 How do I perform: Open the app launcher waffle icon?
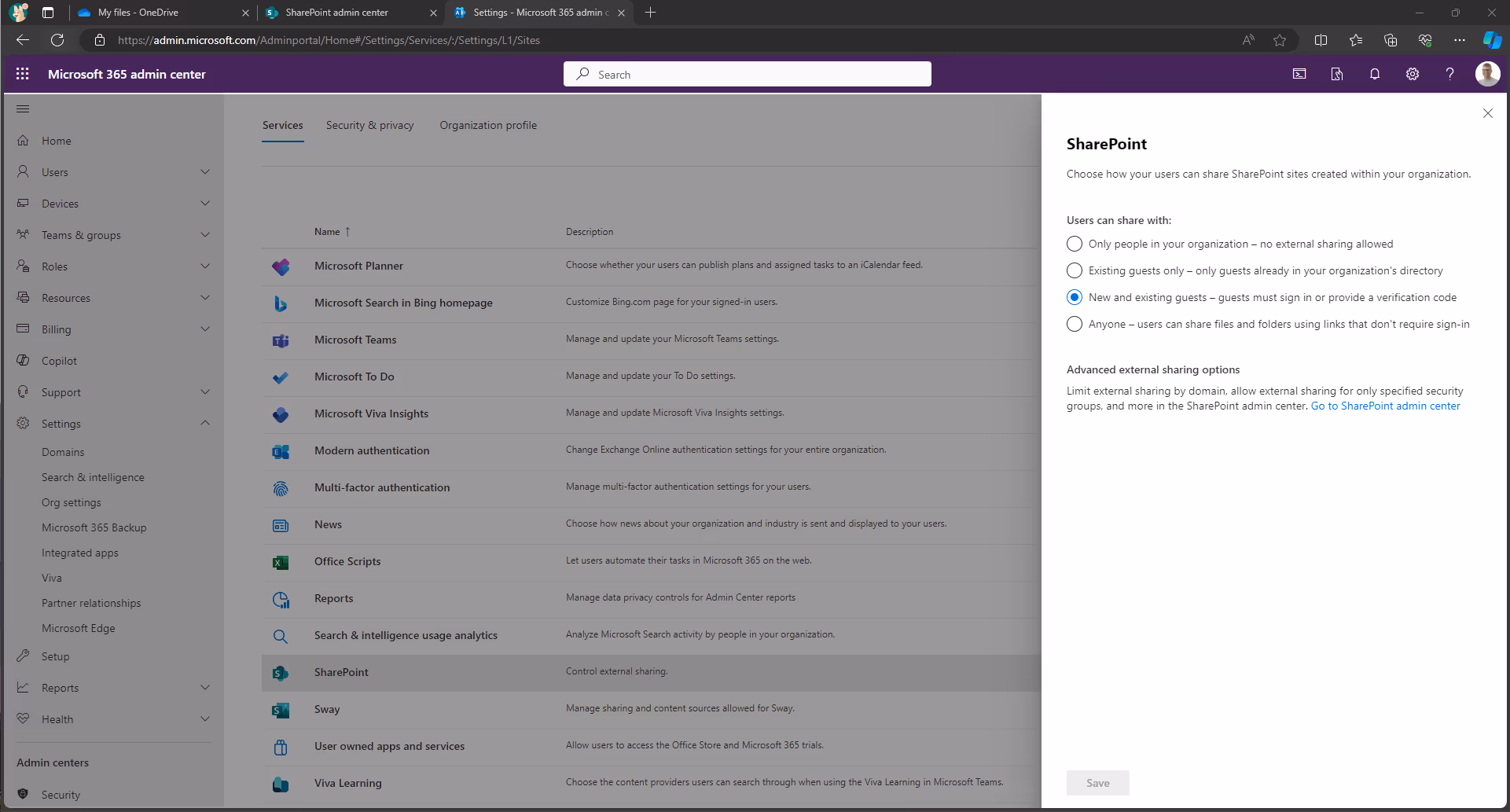tap(22, 74)
